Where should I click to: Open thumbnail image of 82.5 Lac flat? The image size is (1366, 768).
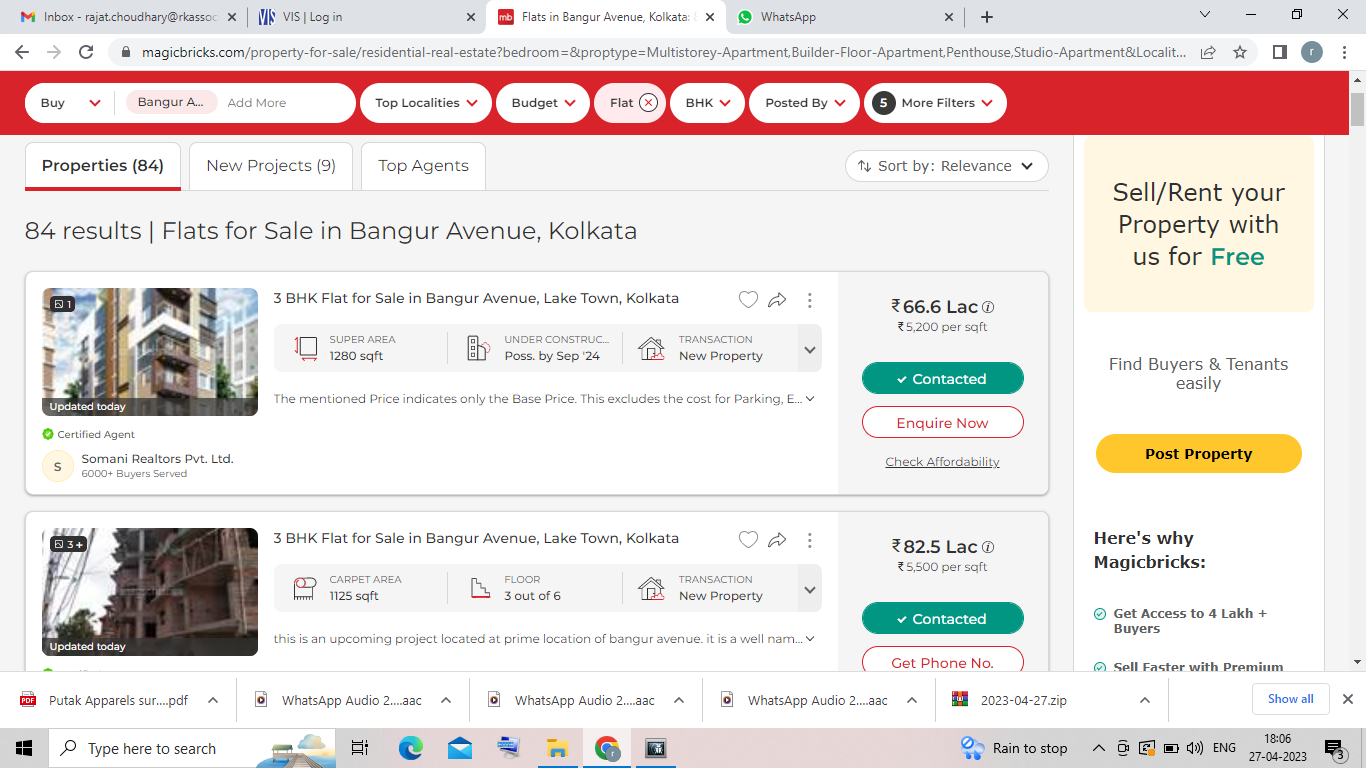[150, 592]
